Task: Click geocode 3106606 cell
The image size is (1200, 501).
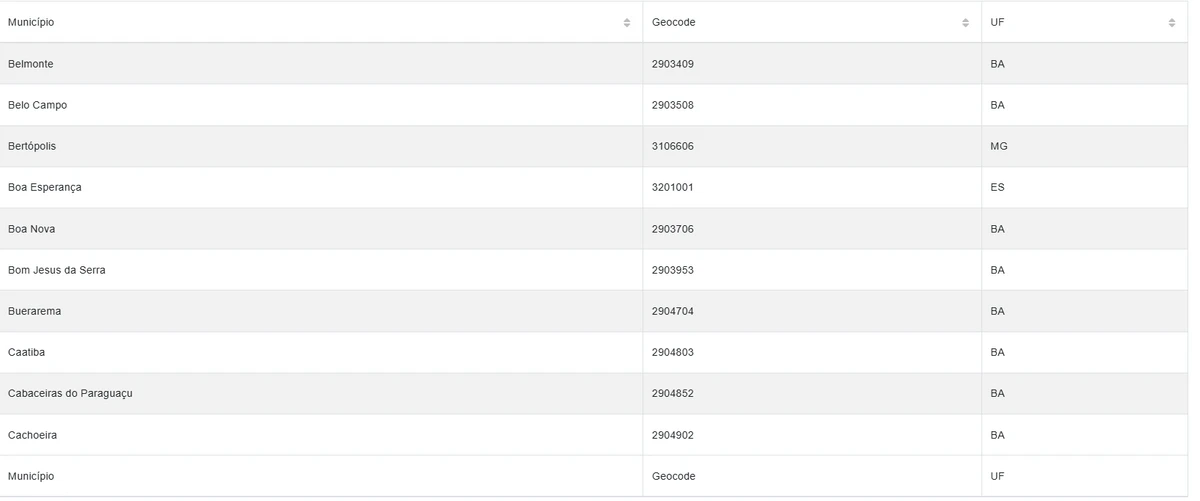Action: coord(673,146)
